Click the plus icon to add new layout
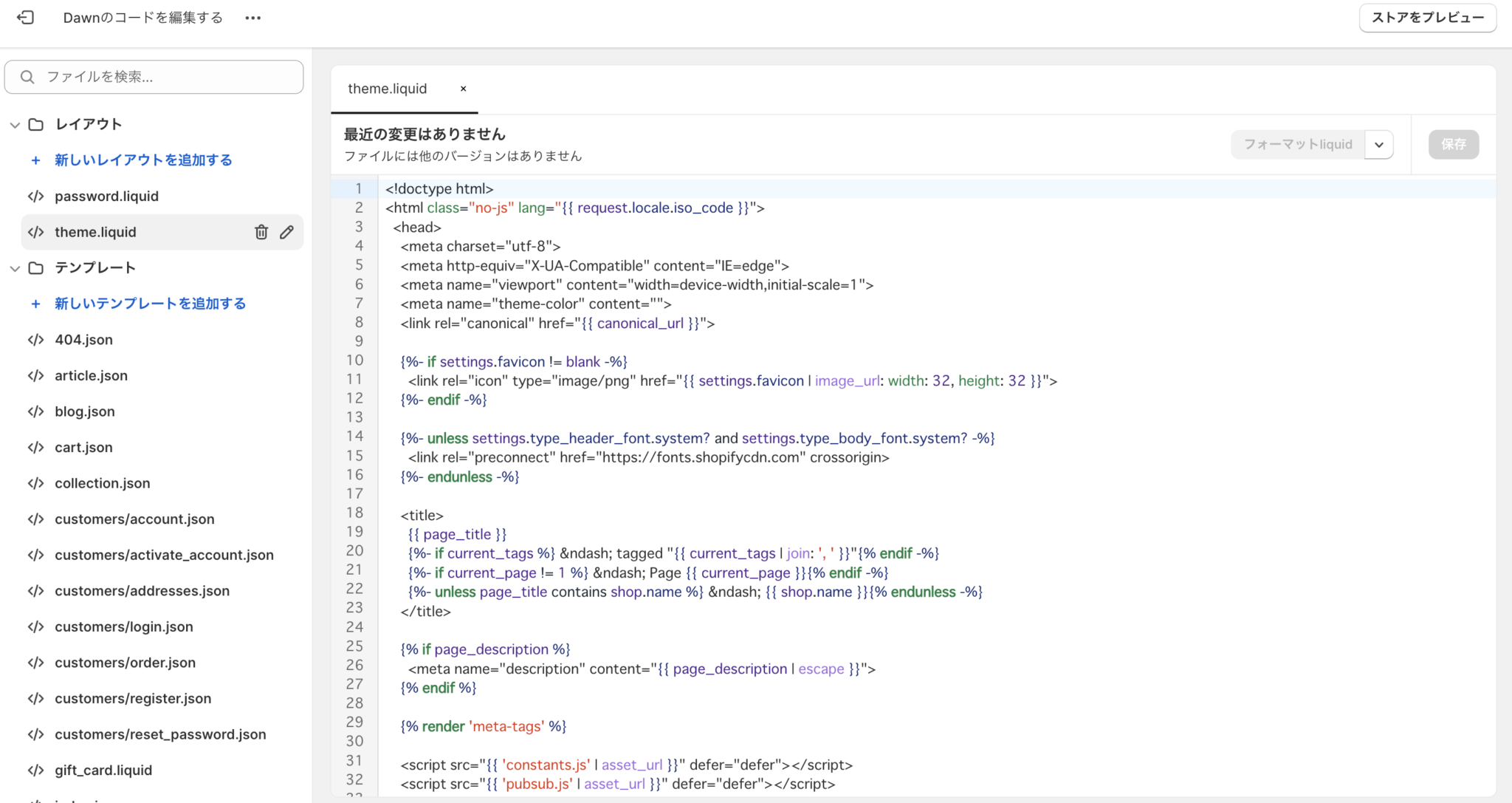 click(x=35, y=160)
